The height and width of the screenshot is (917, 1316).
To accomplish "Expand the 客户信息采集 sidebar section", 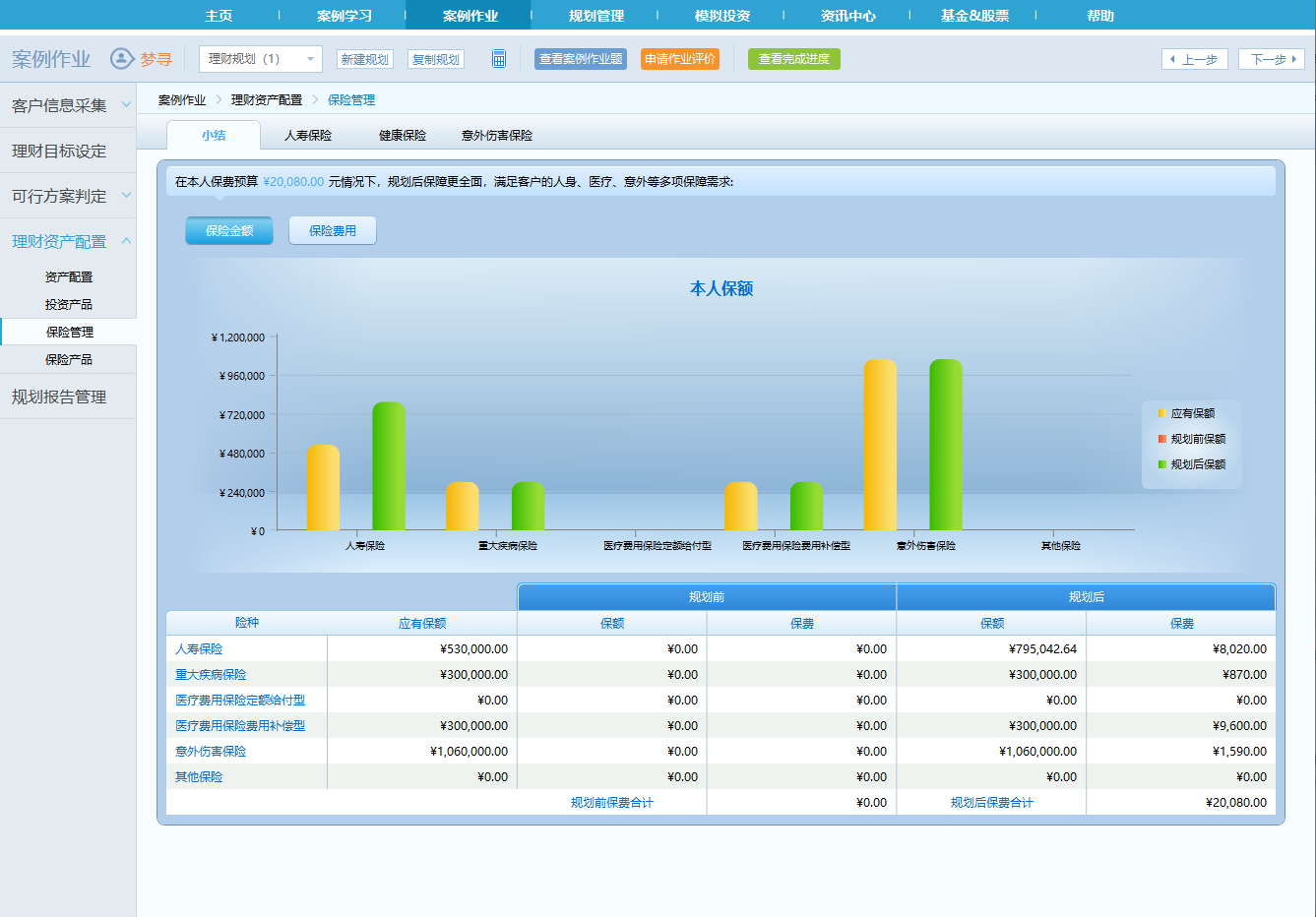I will (68, 105).
